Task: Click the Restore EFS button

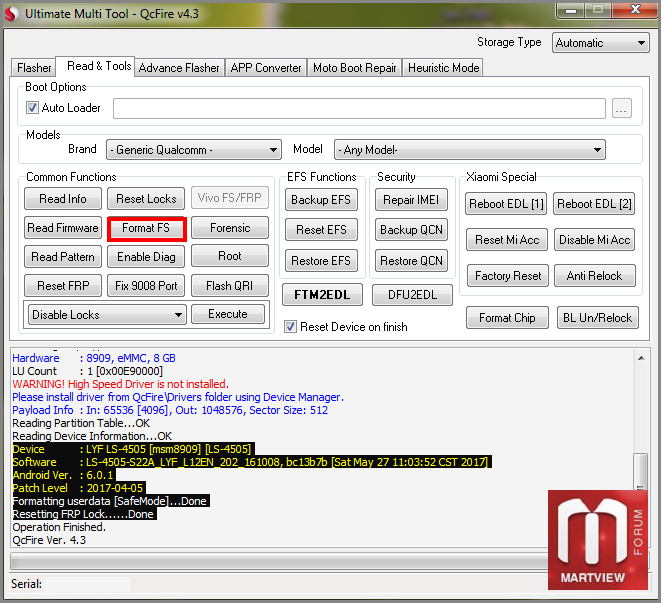Action: coord(321,261)
